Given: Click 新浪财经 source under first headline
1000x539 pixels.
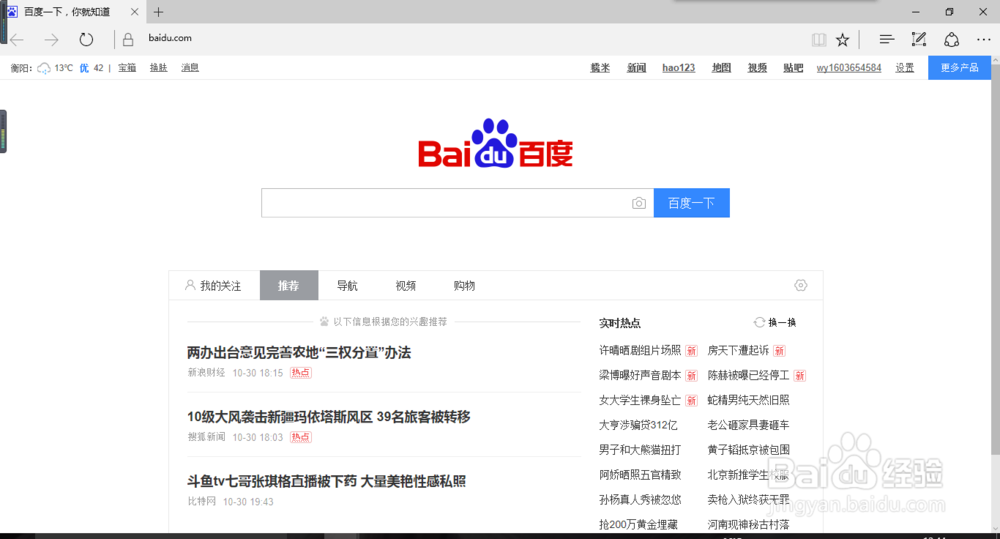Looking at the screenshot, I should [x=206, y=373].
